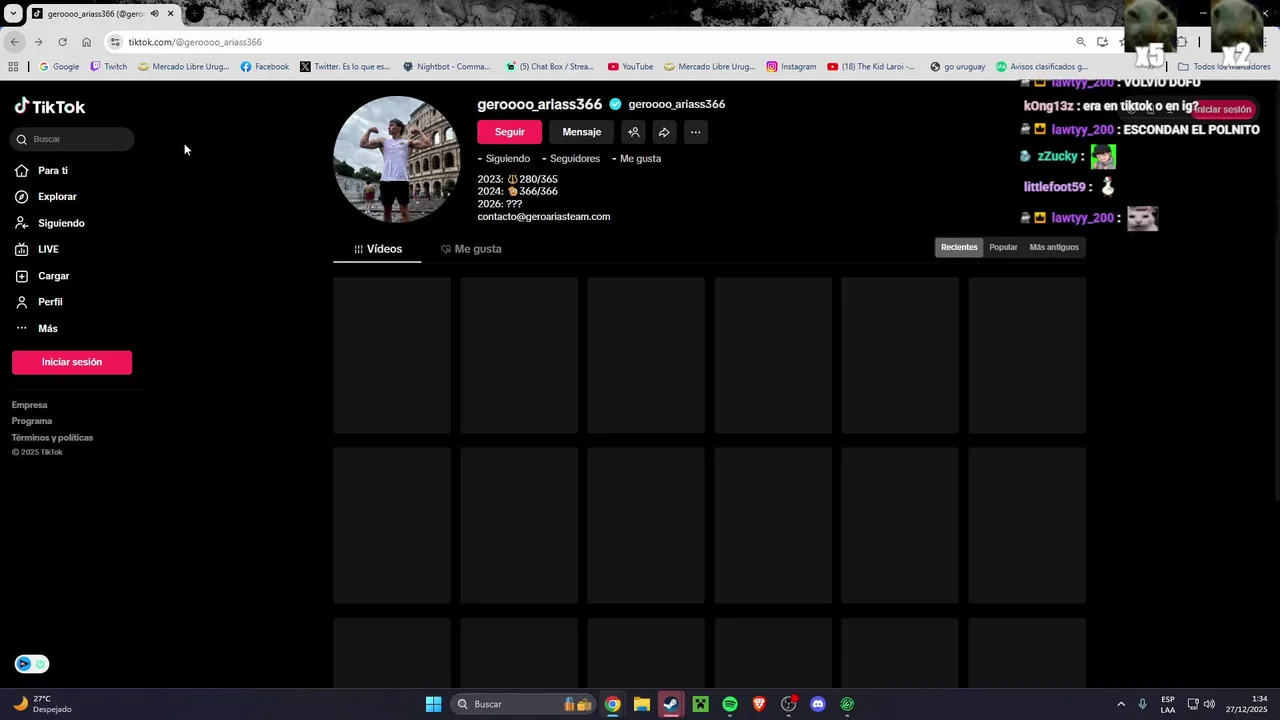Viewport: 1280px width, 720px height.
Task: Click the red Iniciar sesión sidebar button
Action: tap(72, 362)
